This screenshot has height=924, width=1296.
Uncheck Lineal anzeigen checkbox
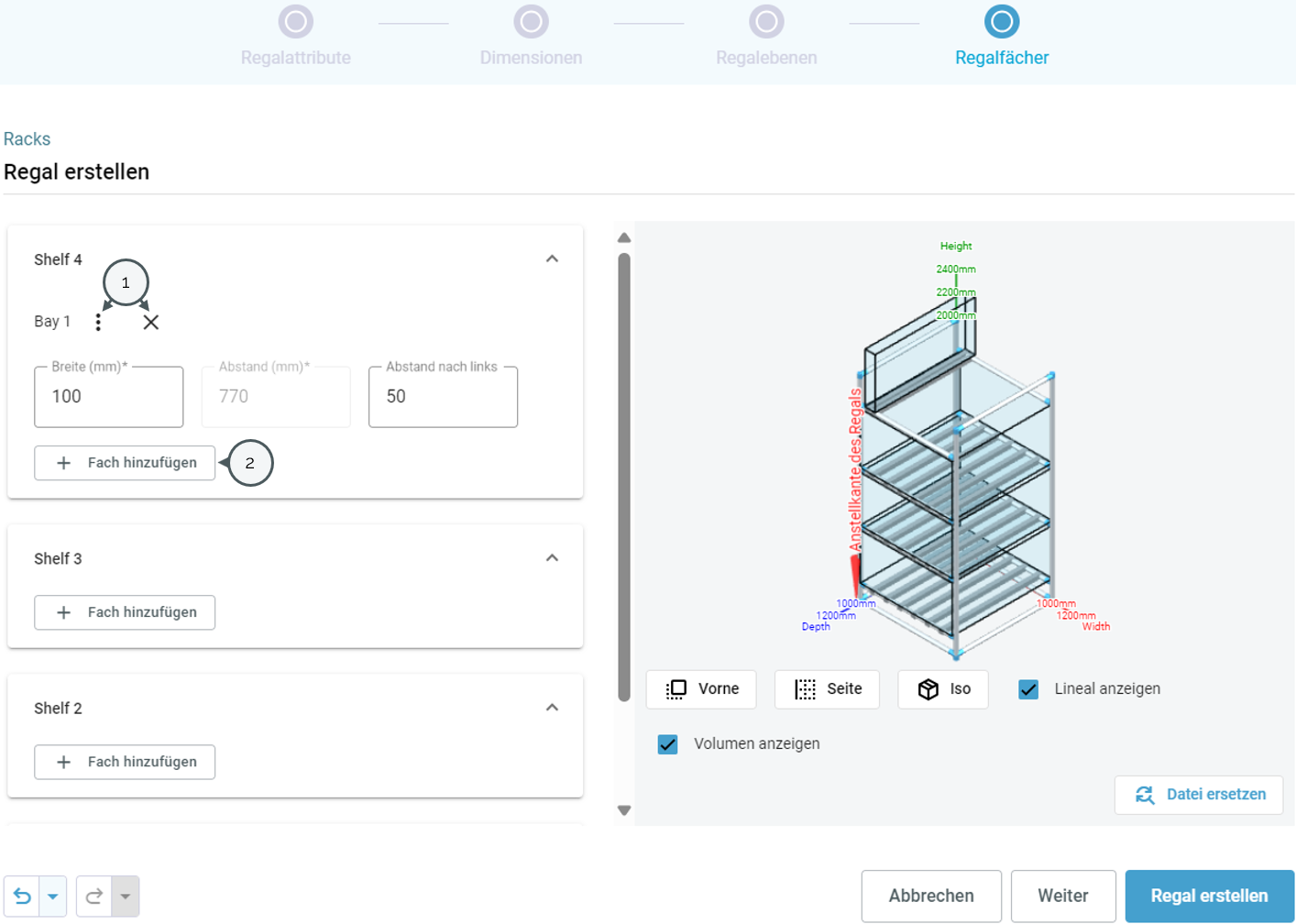pos(1028,689)
